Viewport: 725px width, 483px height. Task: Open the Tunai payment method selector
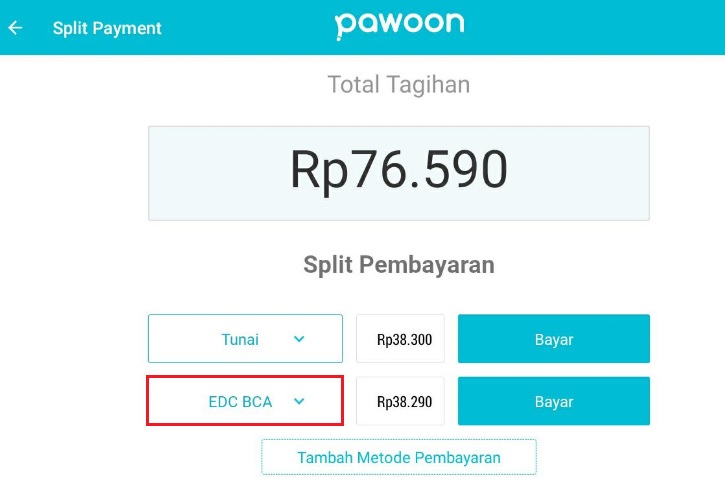coord(245,338)
